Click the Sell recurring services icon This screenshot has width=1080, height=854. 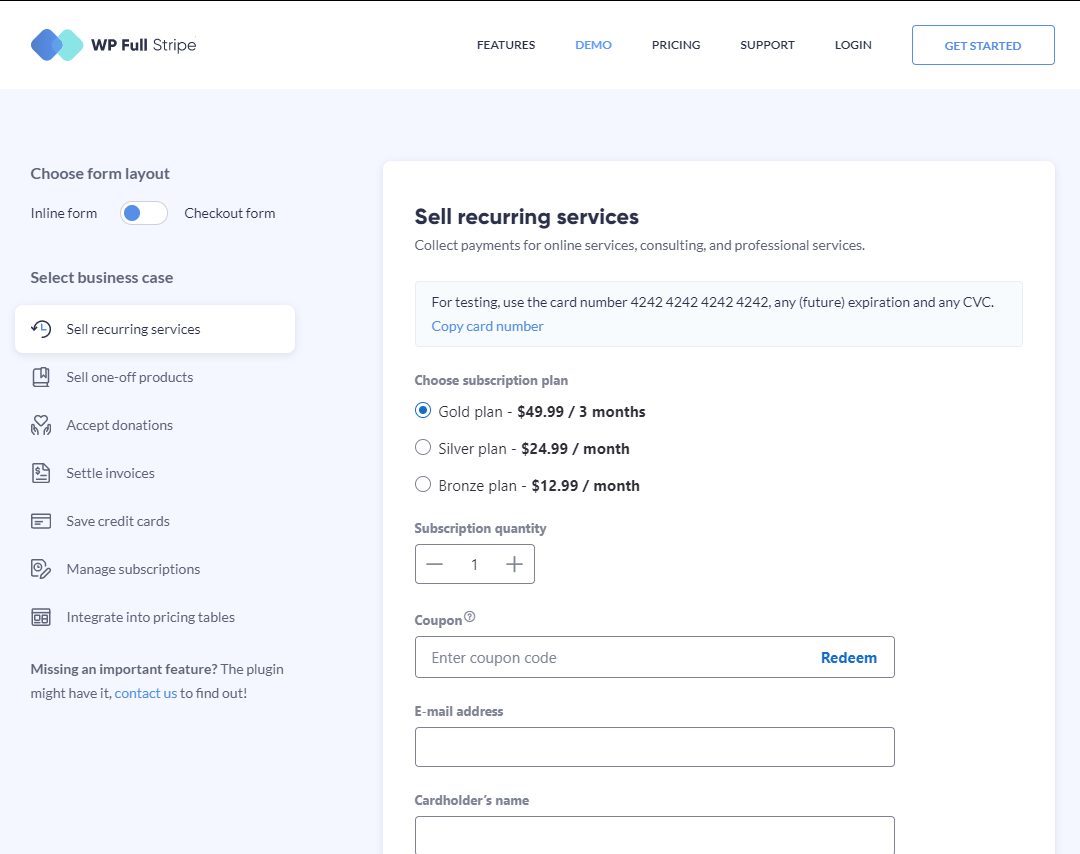[x=39, y=328]
